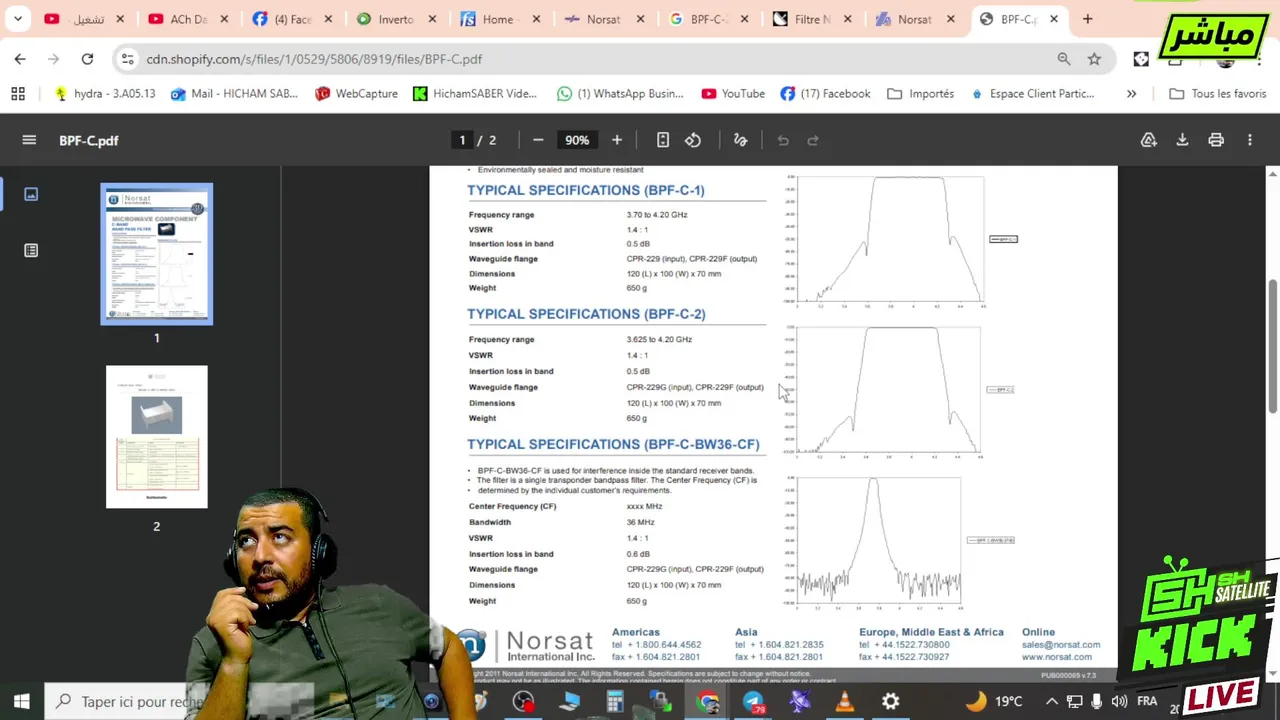The height and width of the screenshot is (720, 1280).
Task: Select page 1 thumbnail
Action: tap(157, 254)
